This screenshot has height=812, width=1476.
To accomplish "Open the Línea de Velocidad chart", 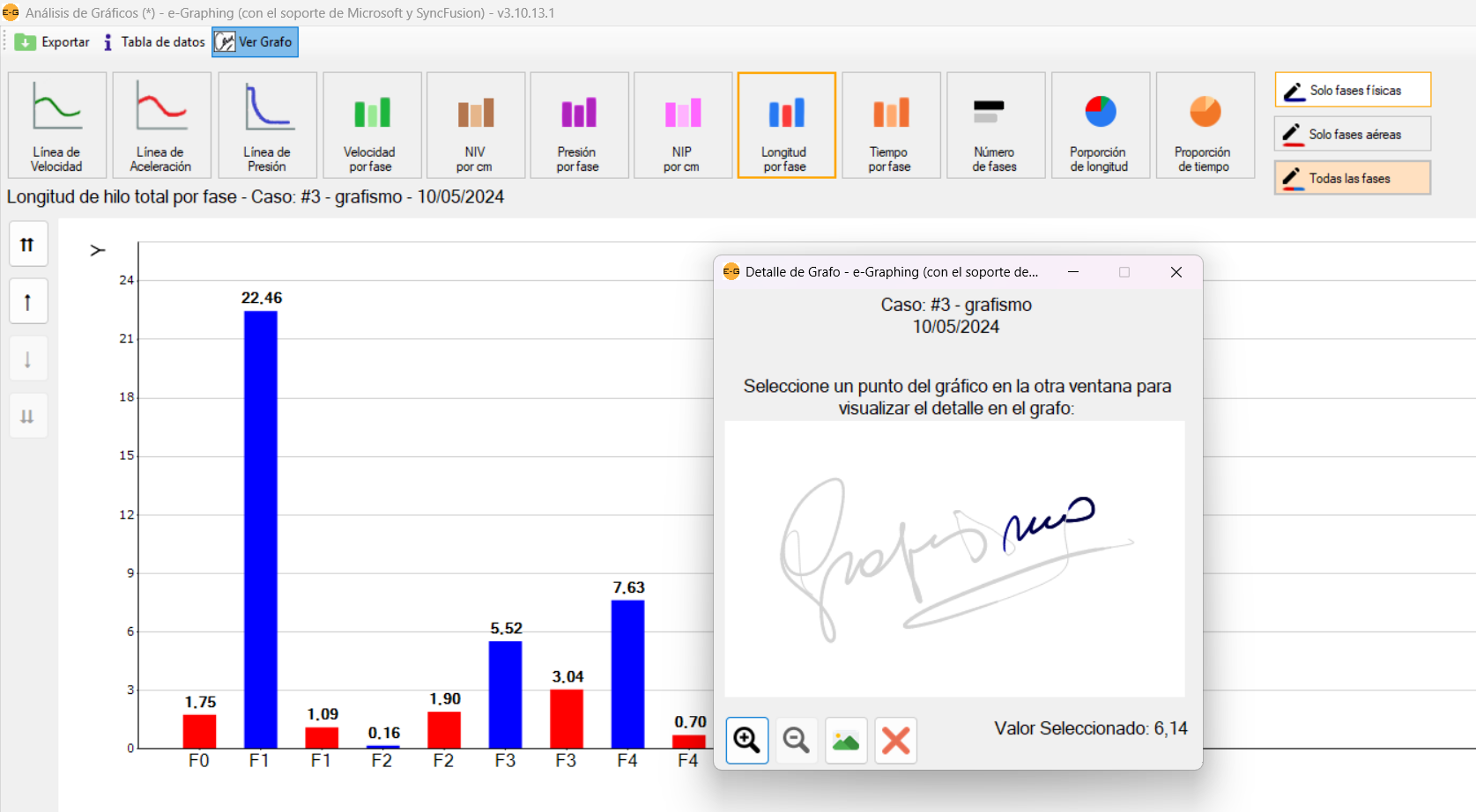I will (x=57, y=125).
